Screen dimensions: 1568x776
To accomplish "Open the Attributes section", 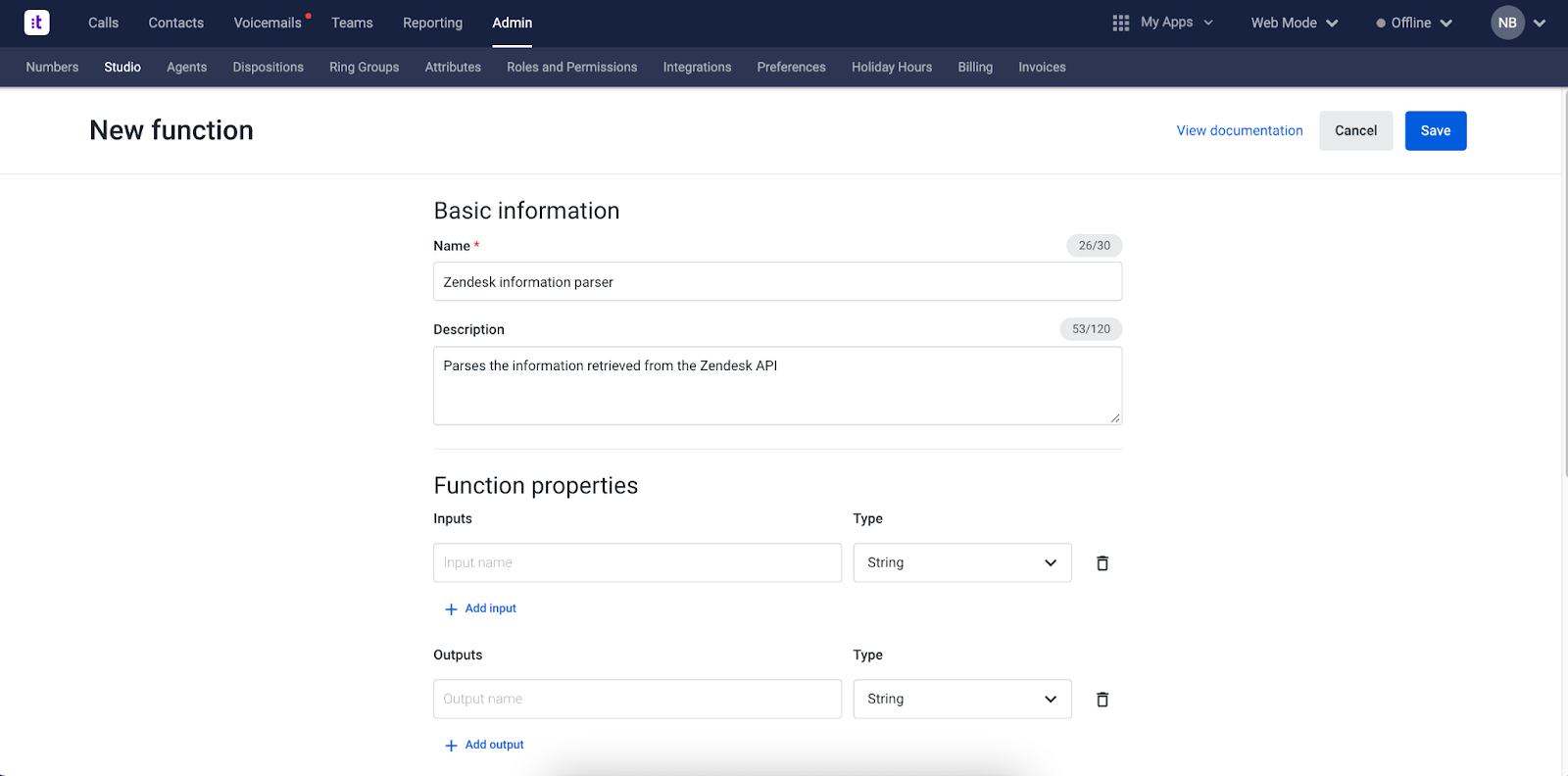I will 453,67.
